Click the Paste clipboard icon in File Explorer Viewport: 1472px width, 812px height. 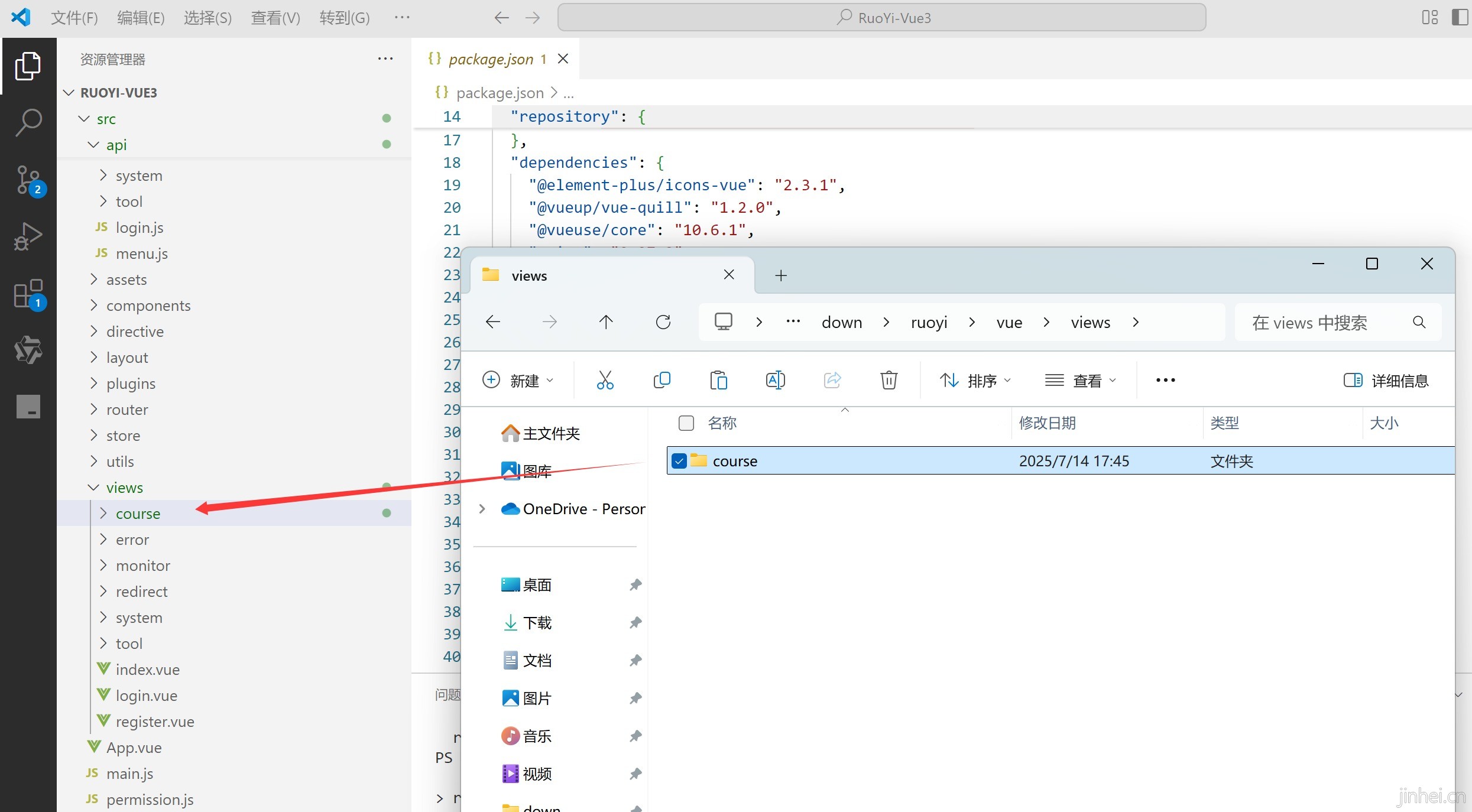coord(718,380)
